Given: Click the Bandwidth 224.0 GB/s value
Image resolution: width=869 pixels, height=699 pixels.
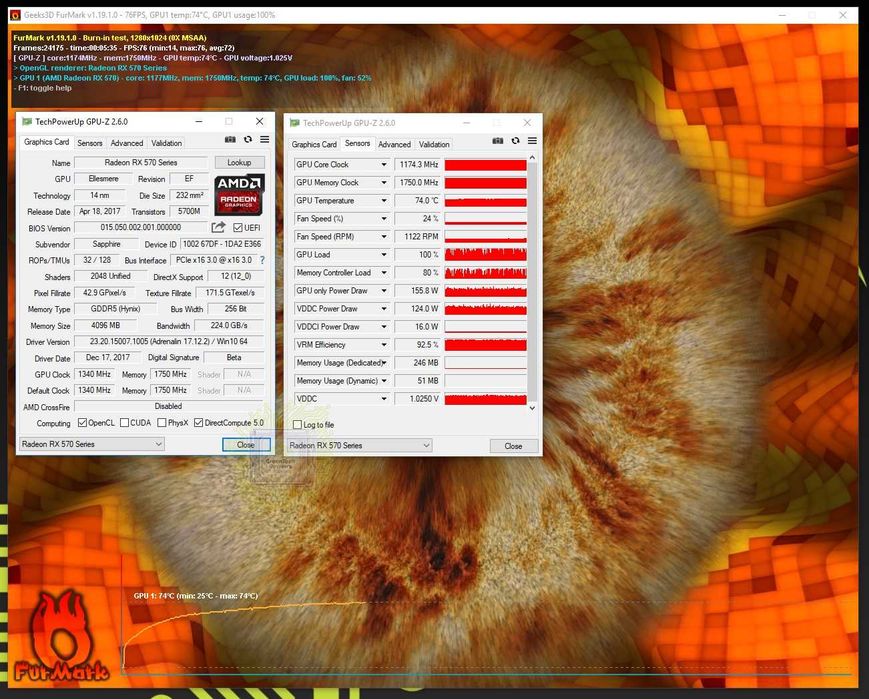Looking at the screenshot, I should [229, 325].
